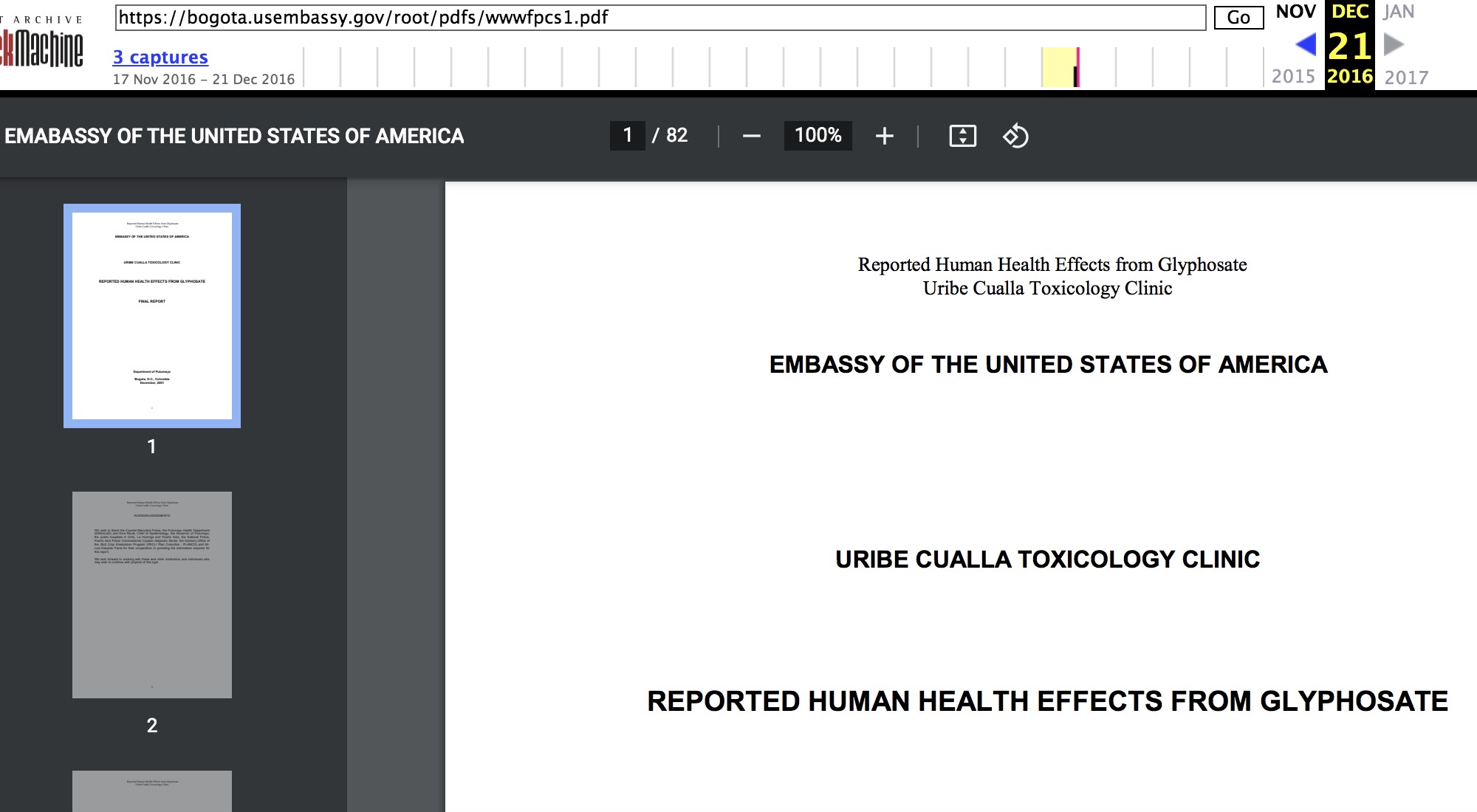The width and height of the screenshot is (1477, 812).
Task: Open the 3 captures link
Action: (x=160, y=57)
